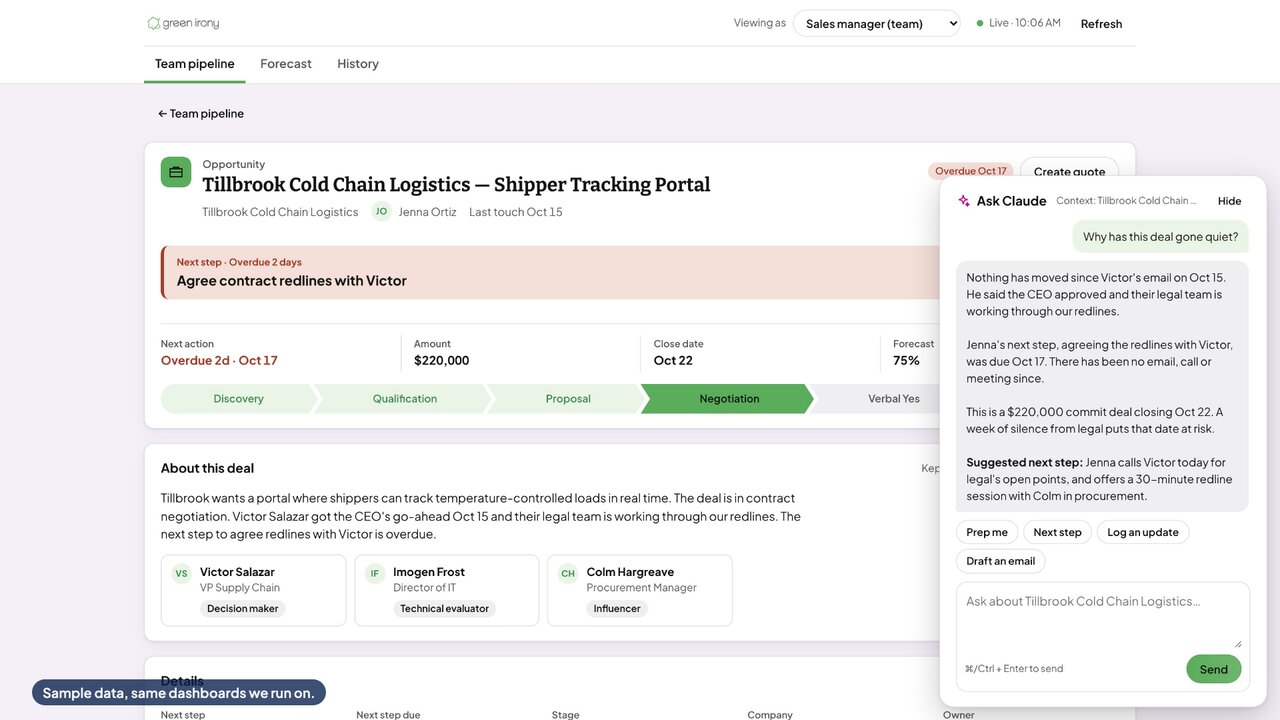The height and width of the screenshot is (720, 1280).
Task: Switch to the Team pipeline tab
Action: [x=195, y=64]
